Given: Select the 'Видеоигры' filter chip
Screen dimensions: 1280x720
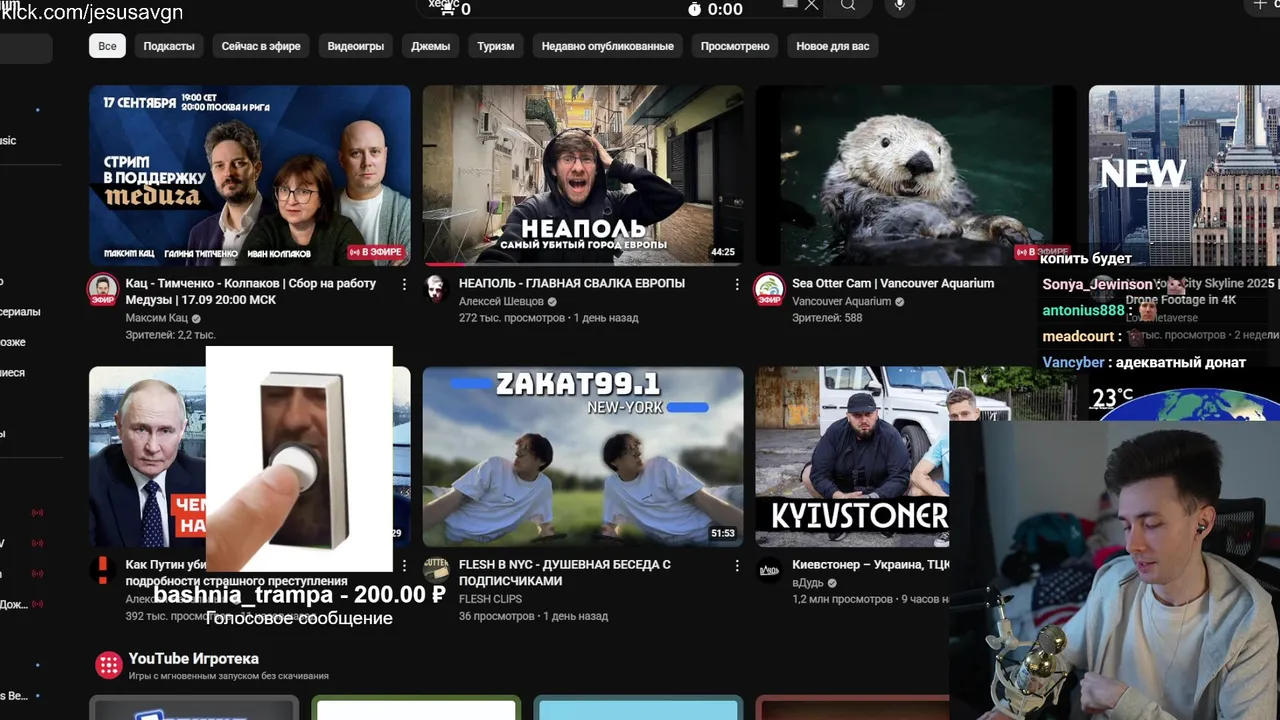Looking at the screenshot, I should (356, 46).
